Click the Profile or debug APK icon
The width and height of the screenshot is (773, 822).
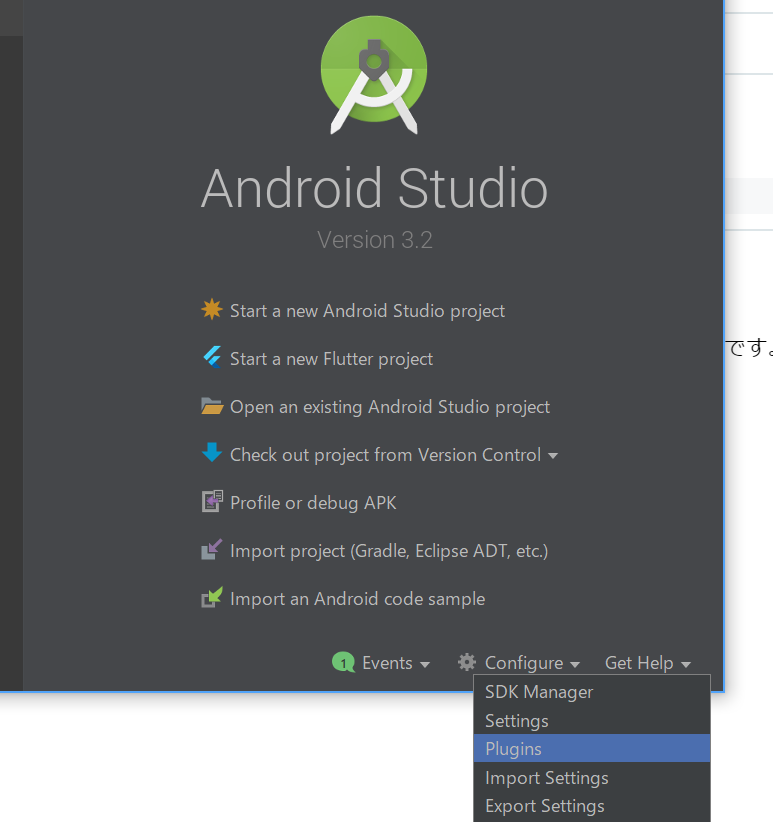tap(212, 501)
